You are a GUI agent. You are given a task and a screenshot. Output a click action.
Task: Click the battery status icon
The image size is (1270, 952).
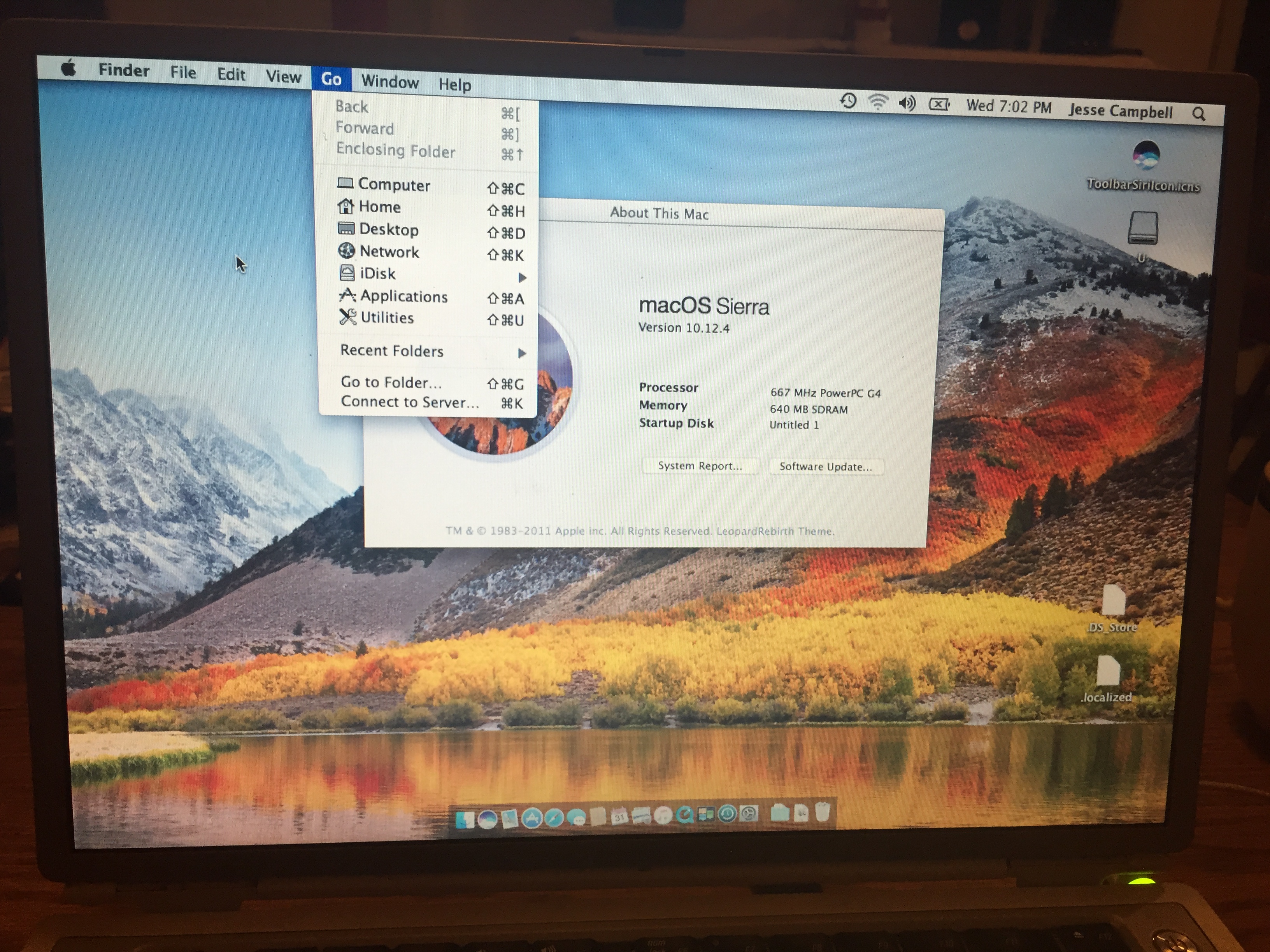(x=939, y=105)
